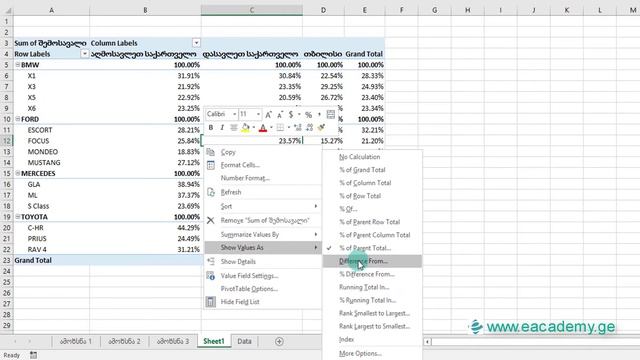Choose Difference From... option
The width and height of the screenshot is (640, 360).
pos(372,261)
